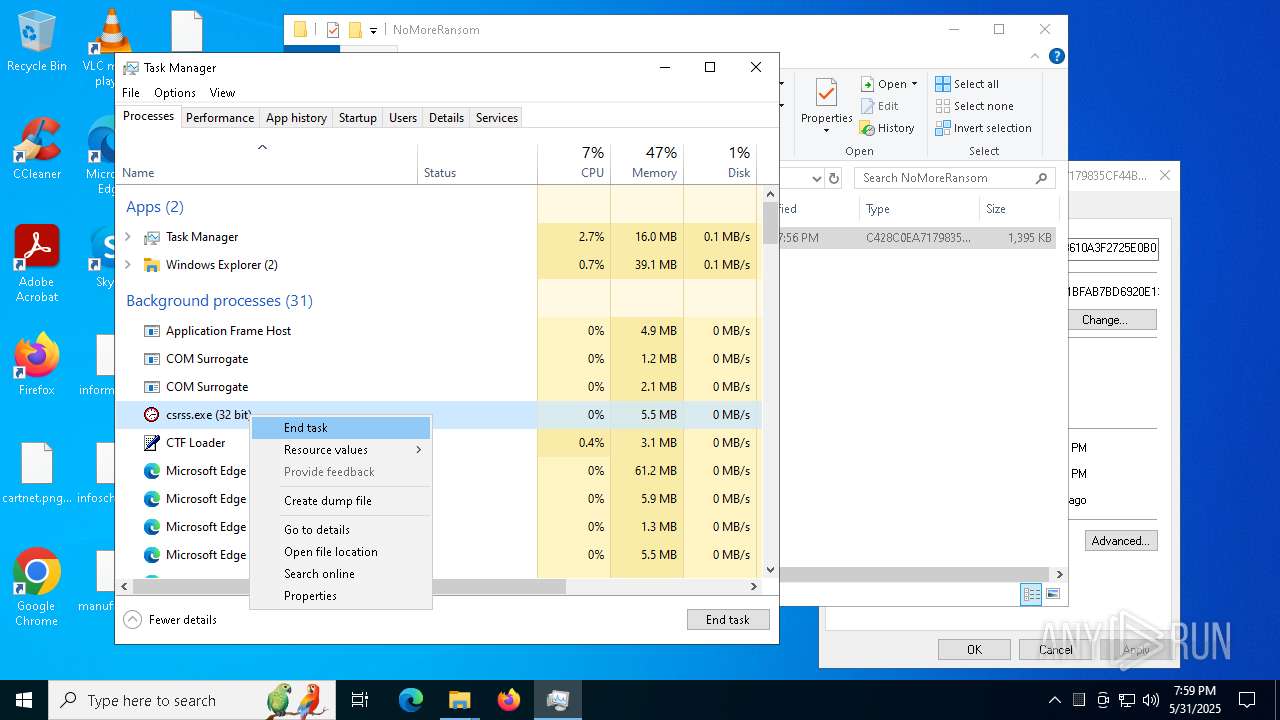
Task: Click the csrss.exe process icon
Action: coord(151,414)
